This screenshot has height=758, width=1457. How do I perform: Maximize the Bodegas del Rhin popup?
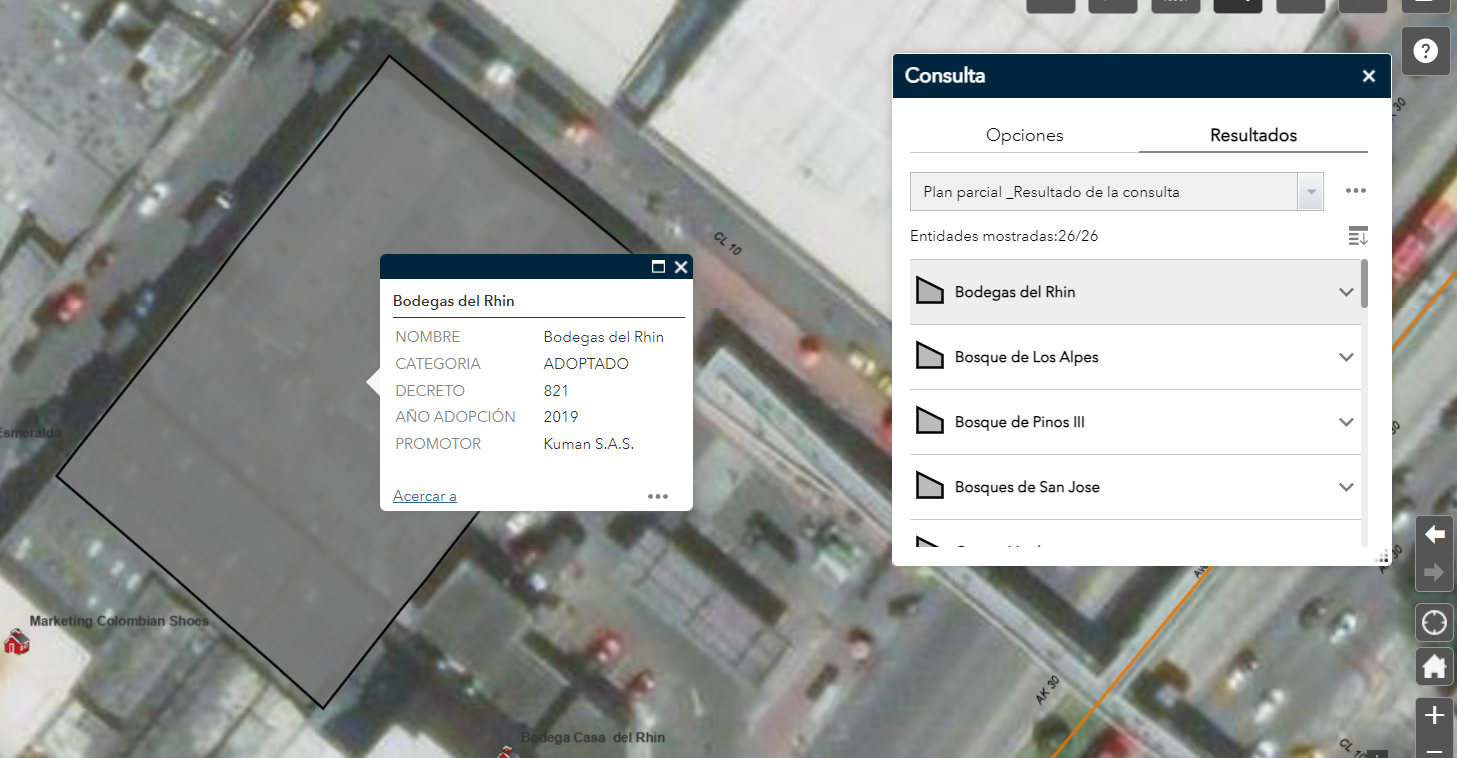(658, 267)
